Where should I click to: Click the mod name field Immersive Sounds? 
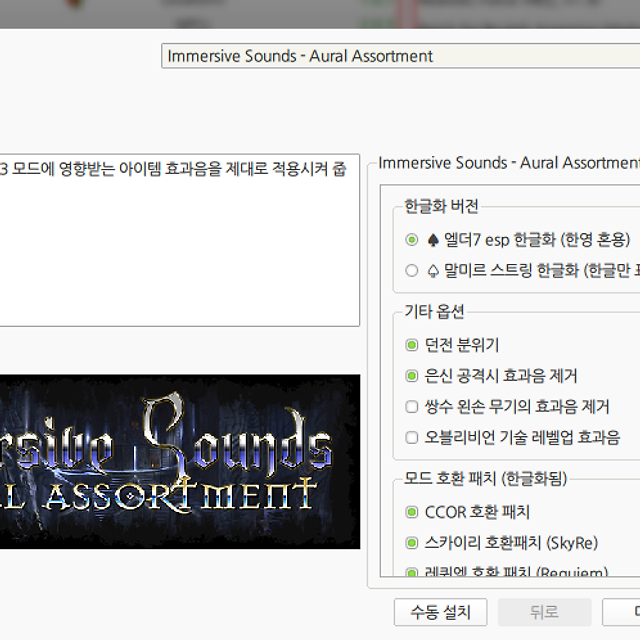400,56
